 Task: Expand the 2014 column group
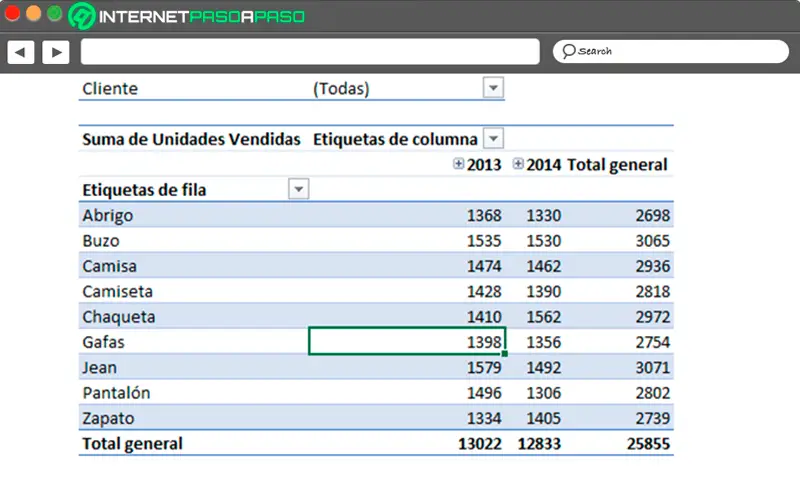point(518,164)
